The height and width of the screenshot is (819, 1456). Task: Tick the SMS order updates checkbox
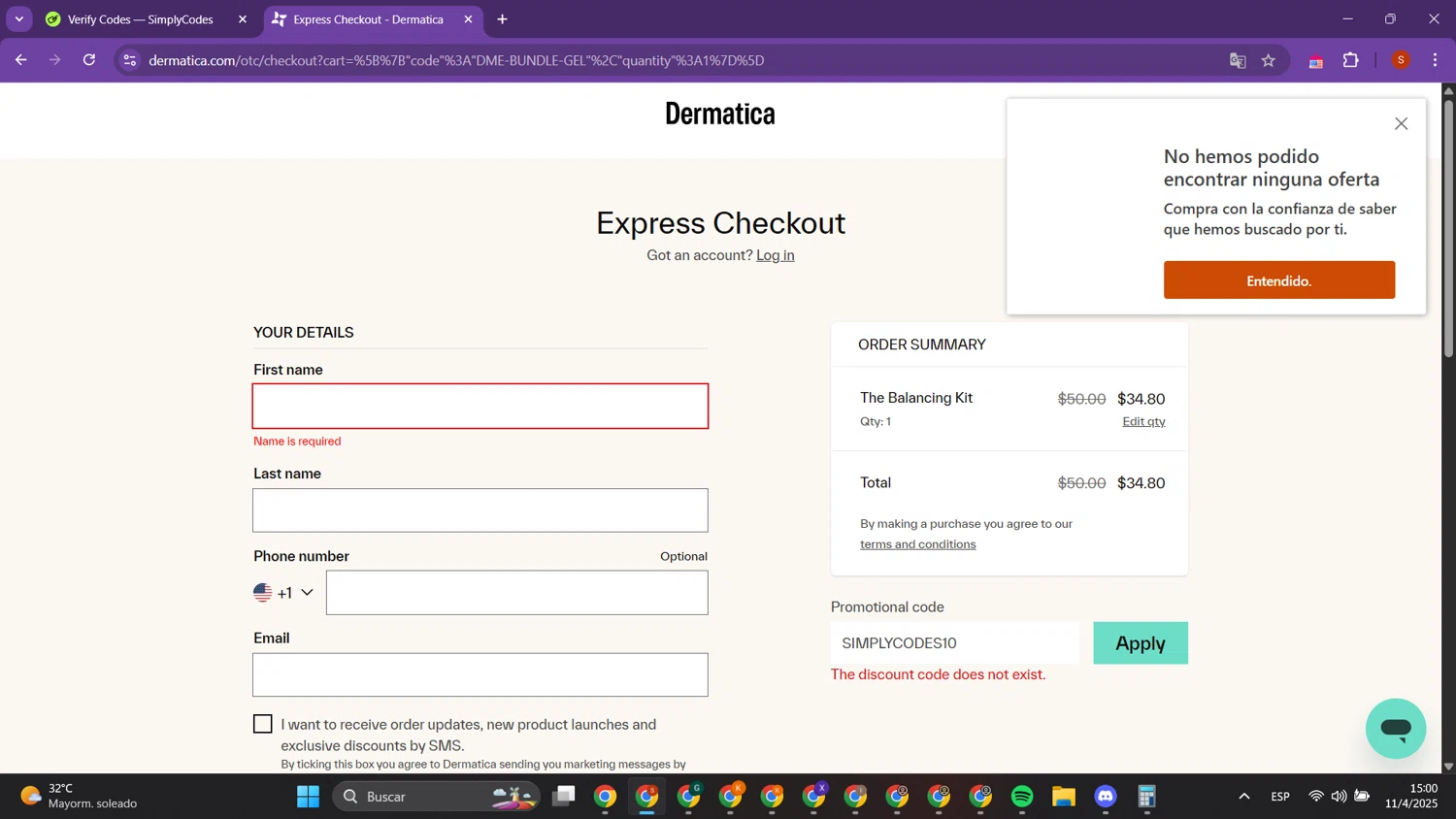(x=262, y=724)
